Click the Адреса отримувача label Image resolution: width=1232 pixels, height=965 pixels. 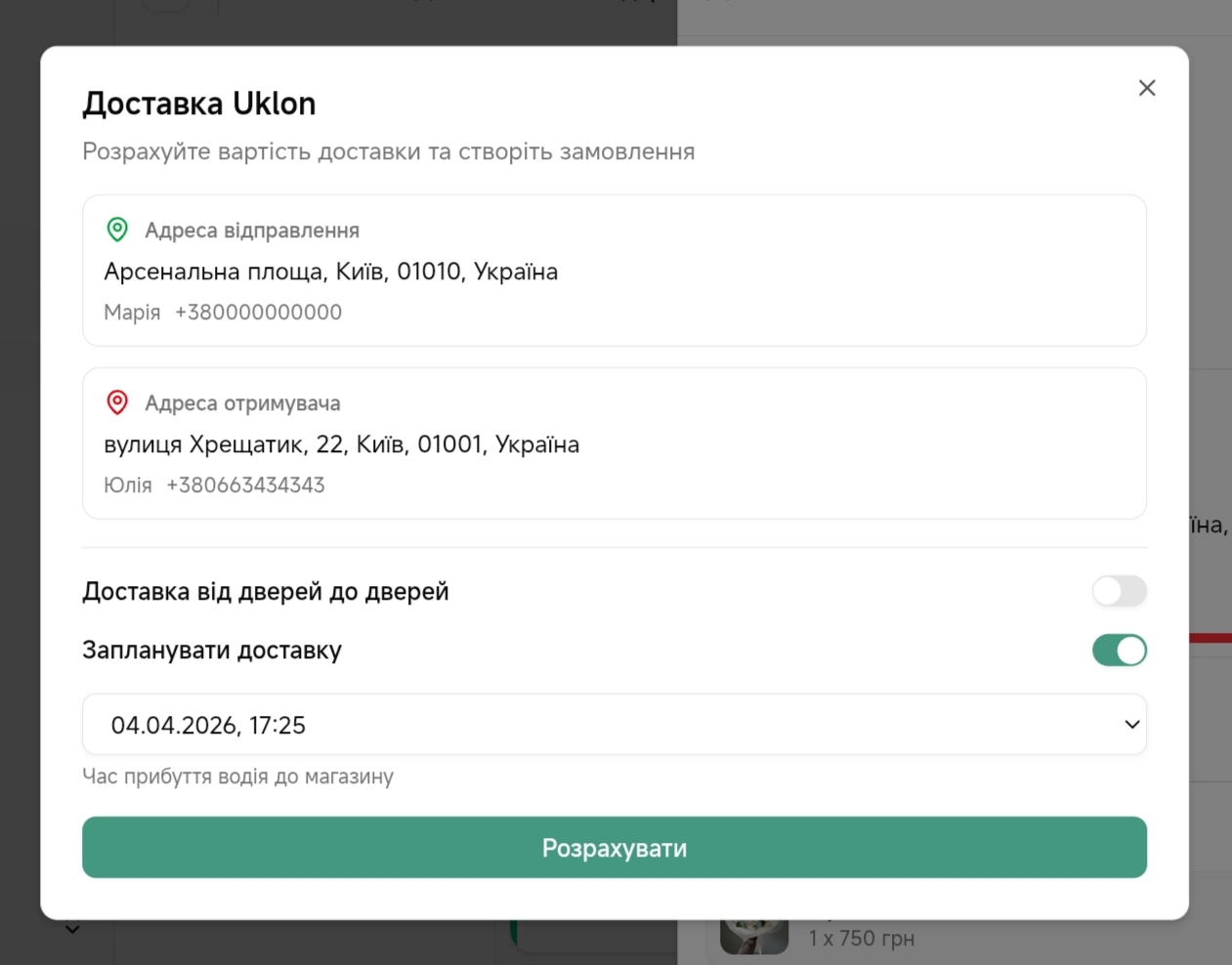(242, 403)
